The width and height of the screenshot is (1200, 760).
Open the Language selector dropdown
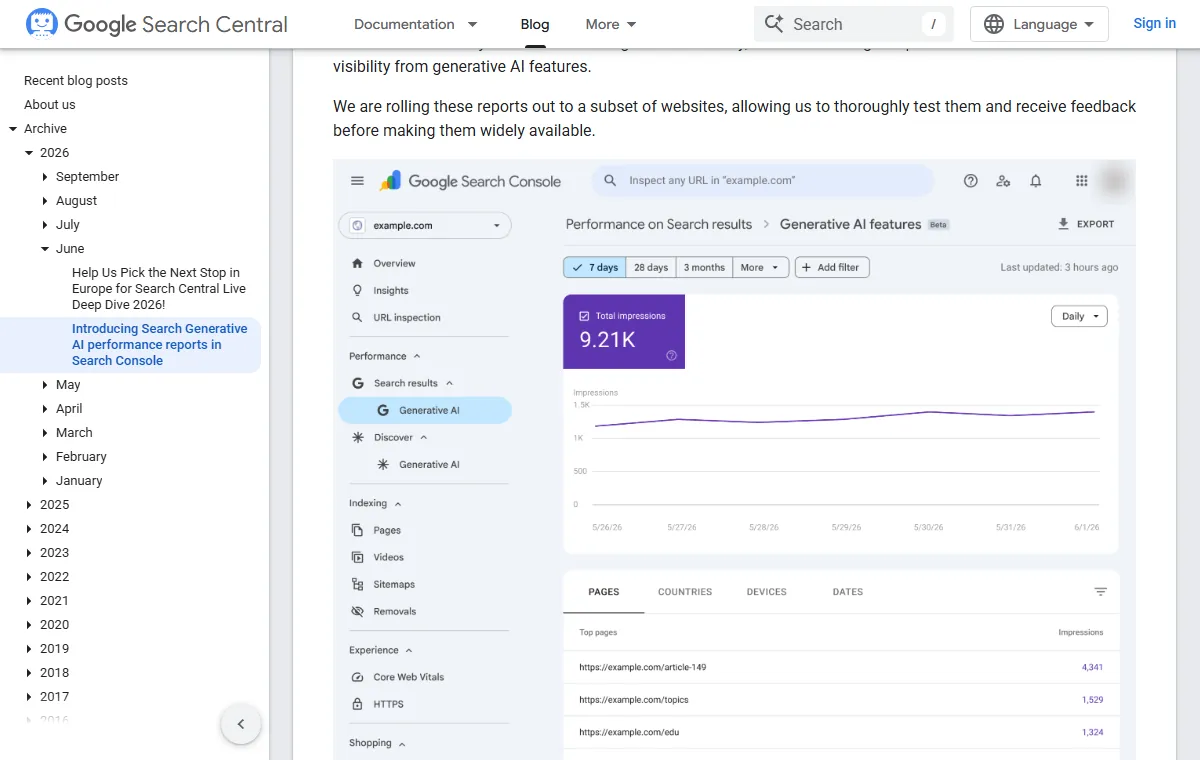pyautogui.click(x=1039, y=24)
